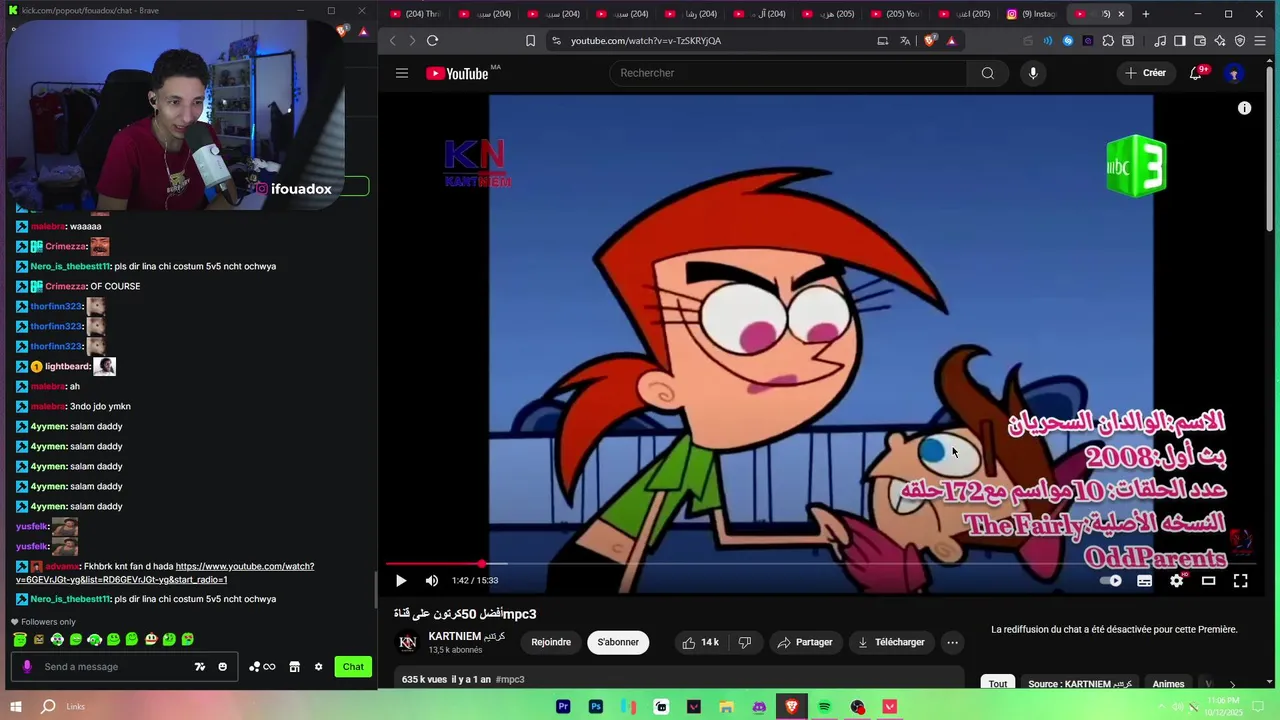Show more filter chips with right chevron
This screenshot has height=720, width=1280.
coord(1232,684)
